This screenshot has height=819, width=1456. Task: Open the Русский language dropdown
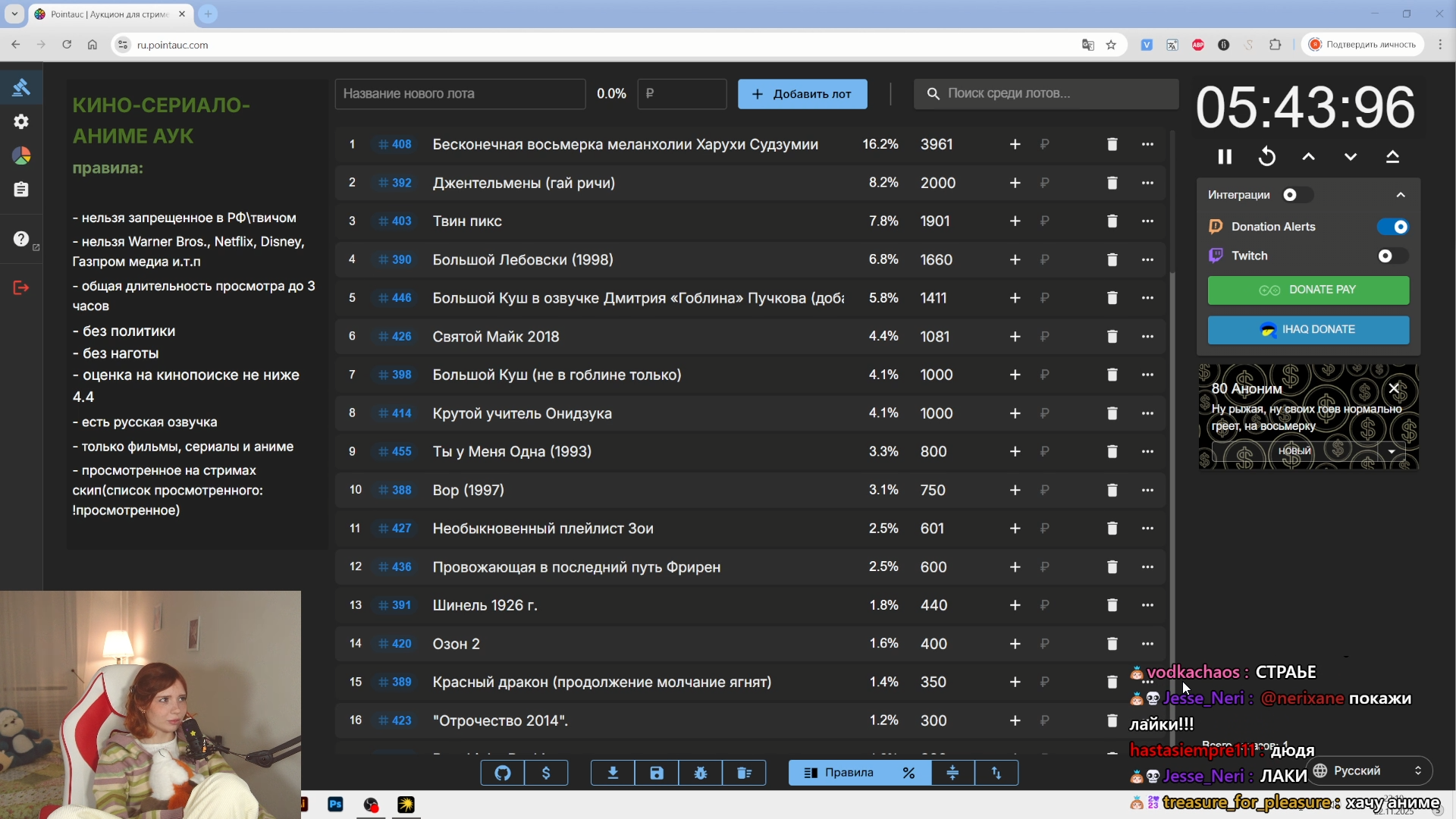pos(1371,770)
